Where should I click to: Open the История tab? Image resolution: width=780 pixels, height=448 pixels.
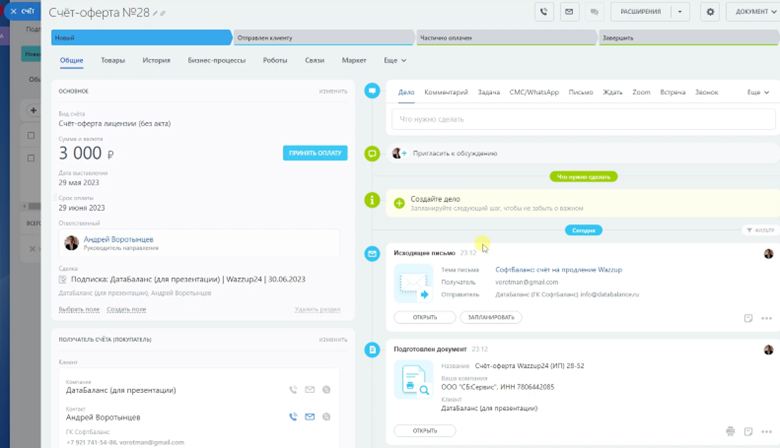156,60
